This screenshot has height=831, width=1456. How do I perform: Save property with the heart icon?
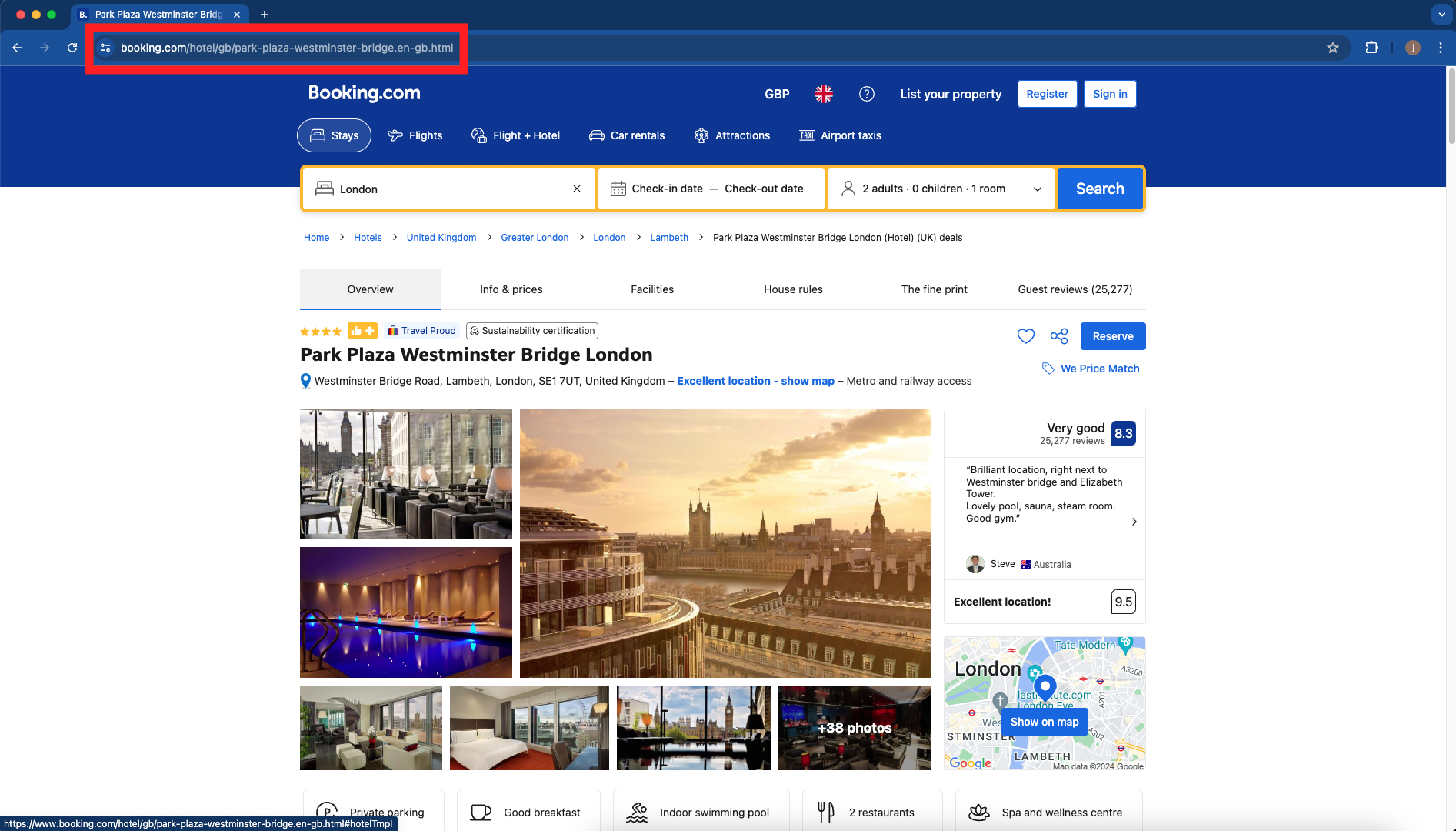coord(1026,336)
